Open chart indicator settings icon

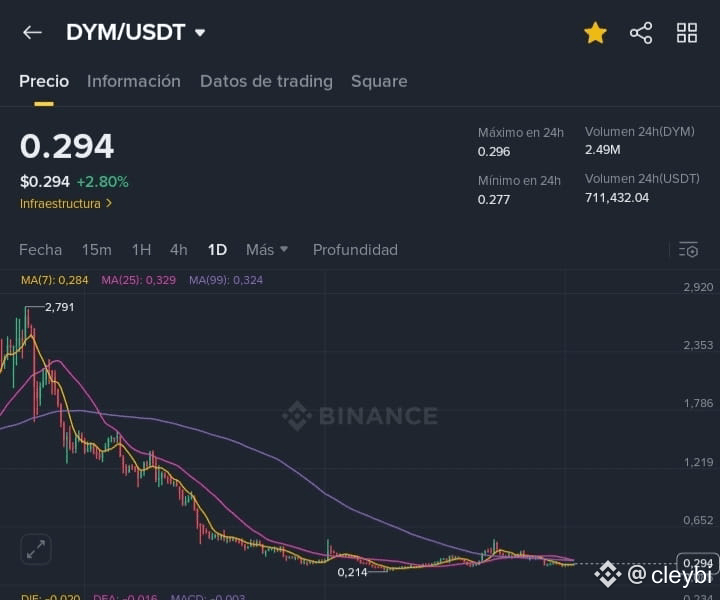[688, 250]
